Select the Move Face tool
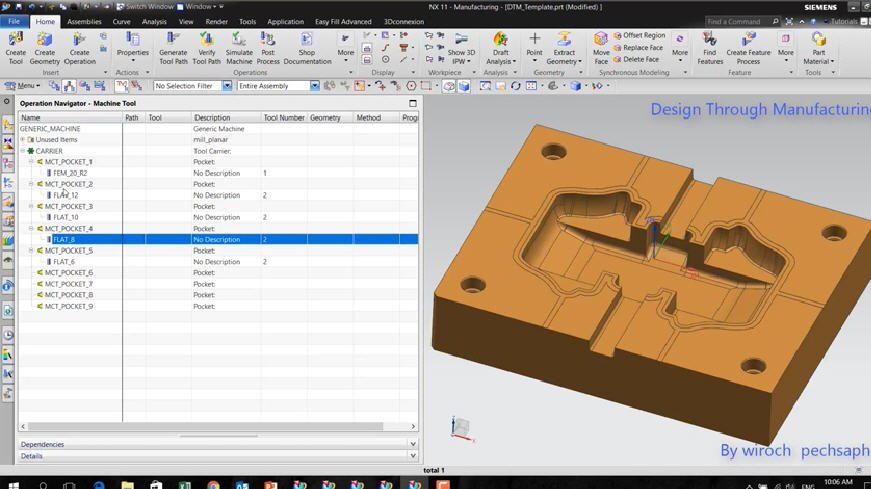 601,48
